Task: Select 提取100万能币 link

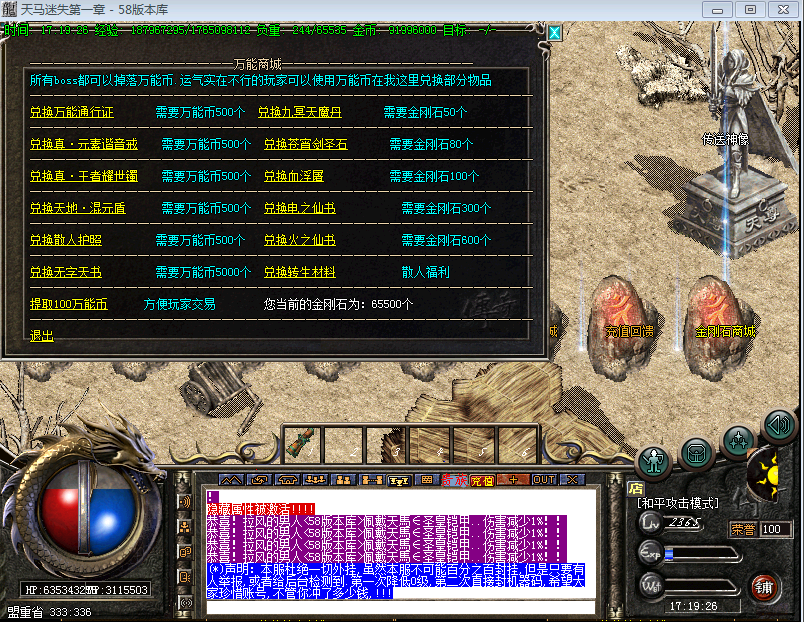Action: point(69,304)
